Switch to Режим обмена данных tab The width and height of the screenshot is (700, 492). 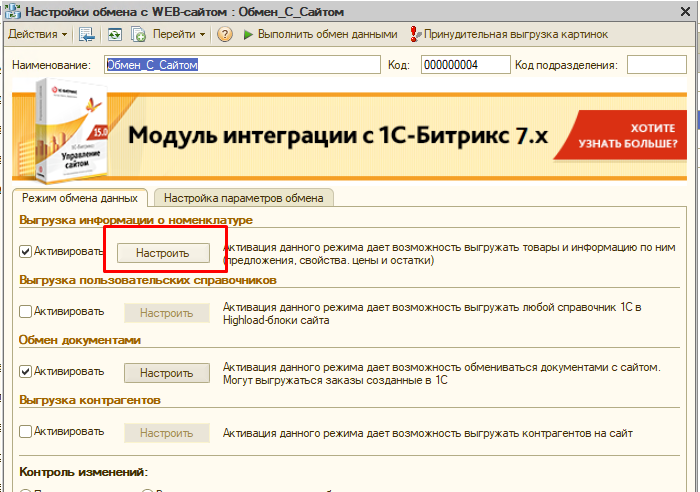pyautogui.click(x=80, y=198)
